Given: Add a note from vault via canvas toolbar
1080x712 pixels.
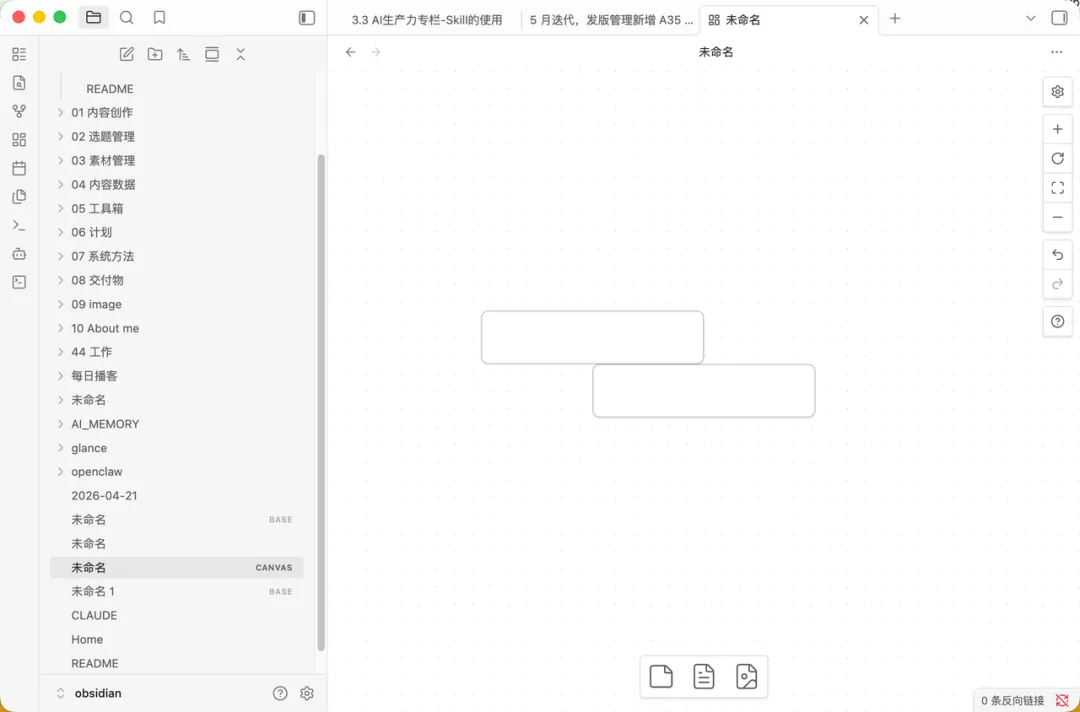Looking at the screenshot, I should click(x=703, y=676).
